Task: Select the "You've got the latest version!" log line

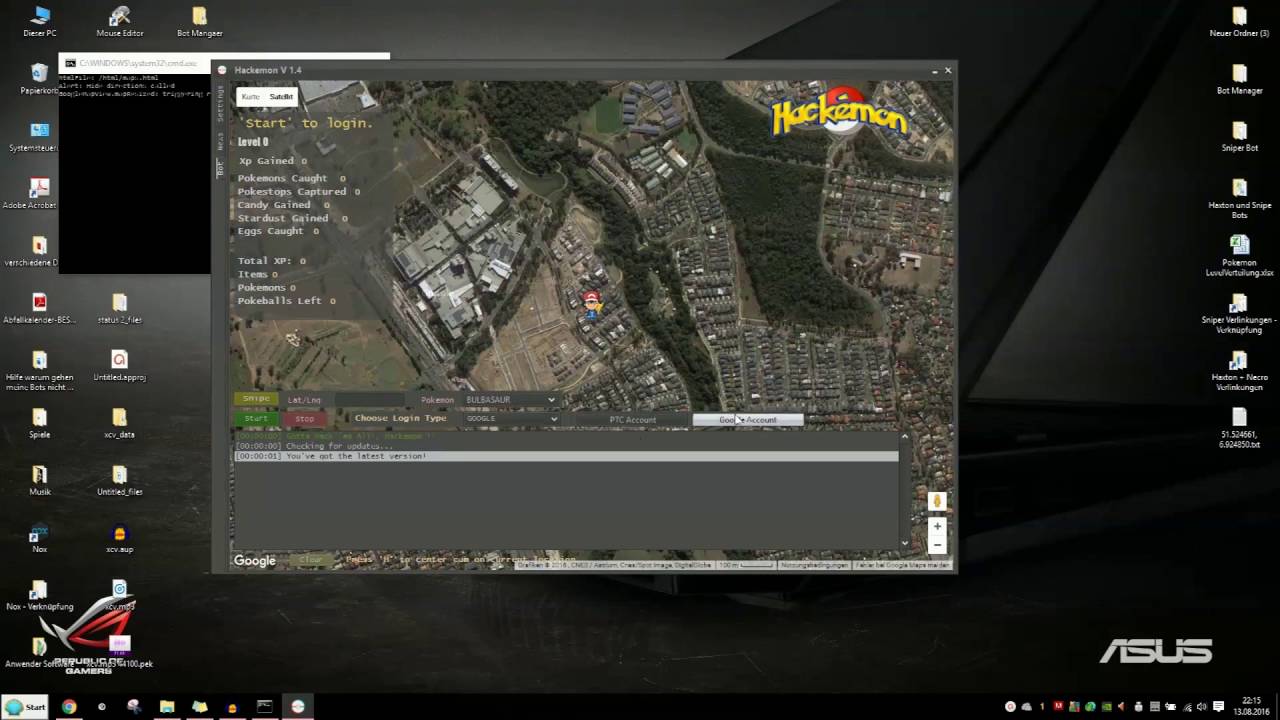Action: 566,456
